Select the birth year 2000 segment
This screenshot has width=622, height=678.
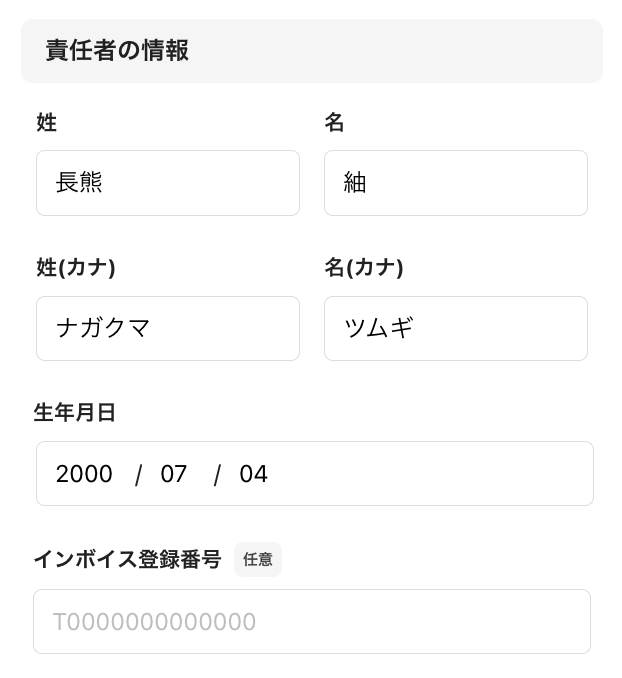click(84, 474)
